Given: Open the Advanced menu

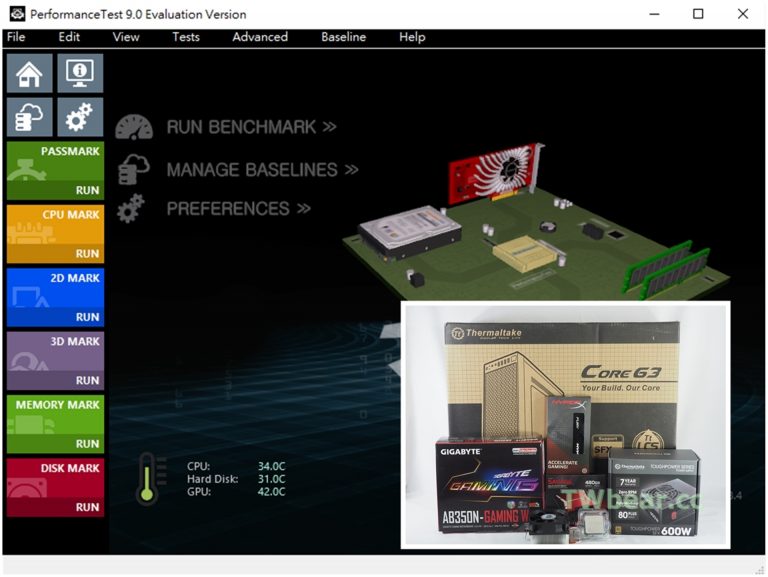Looking at the screenshot, I should click(260, 37).
